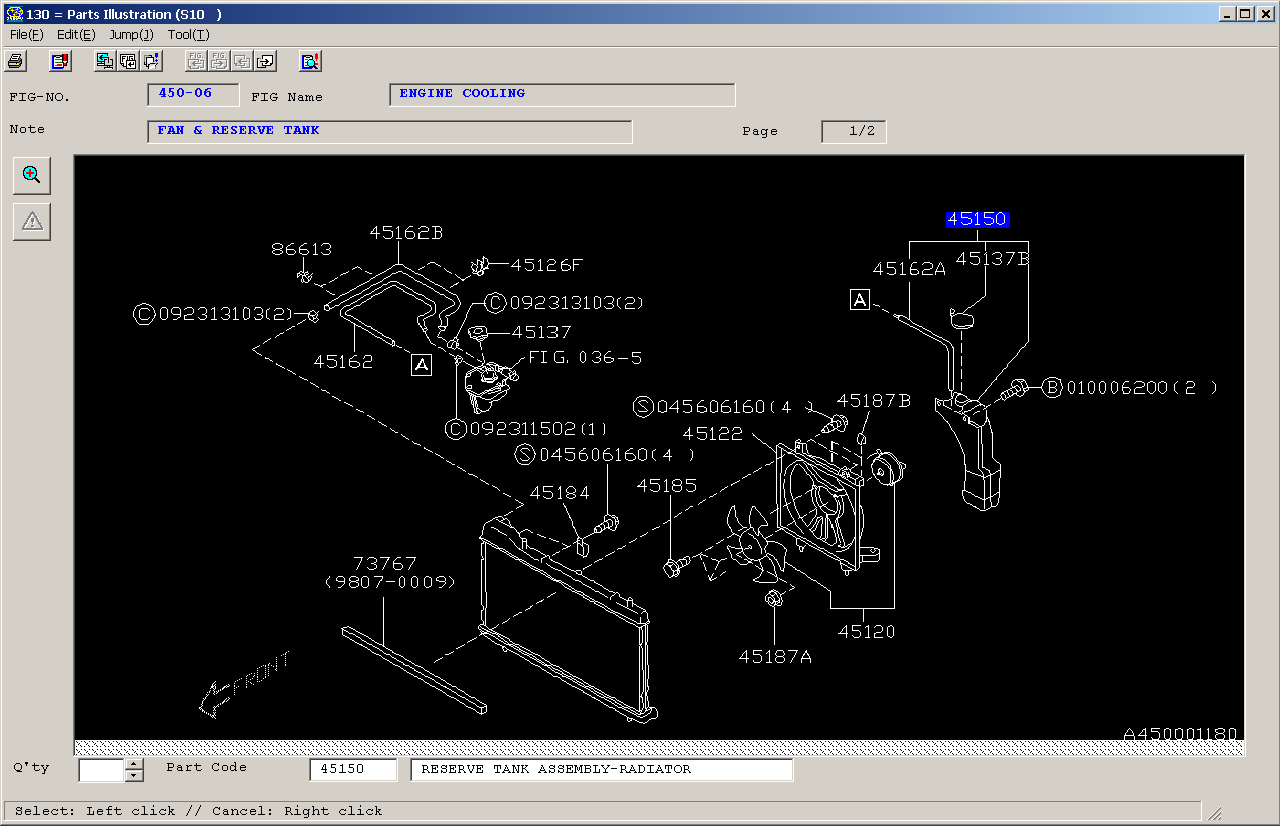Viewport: 1280px width, 826px height.
Task: Click the greyed previous page icon
Action: 242,61
